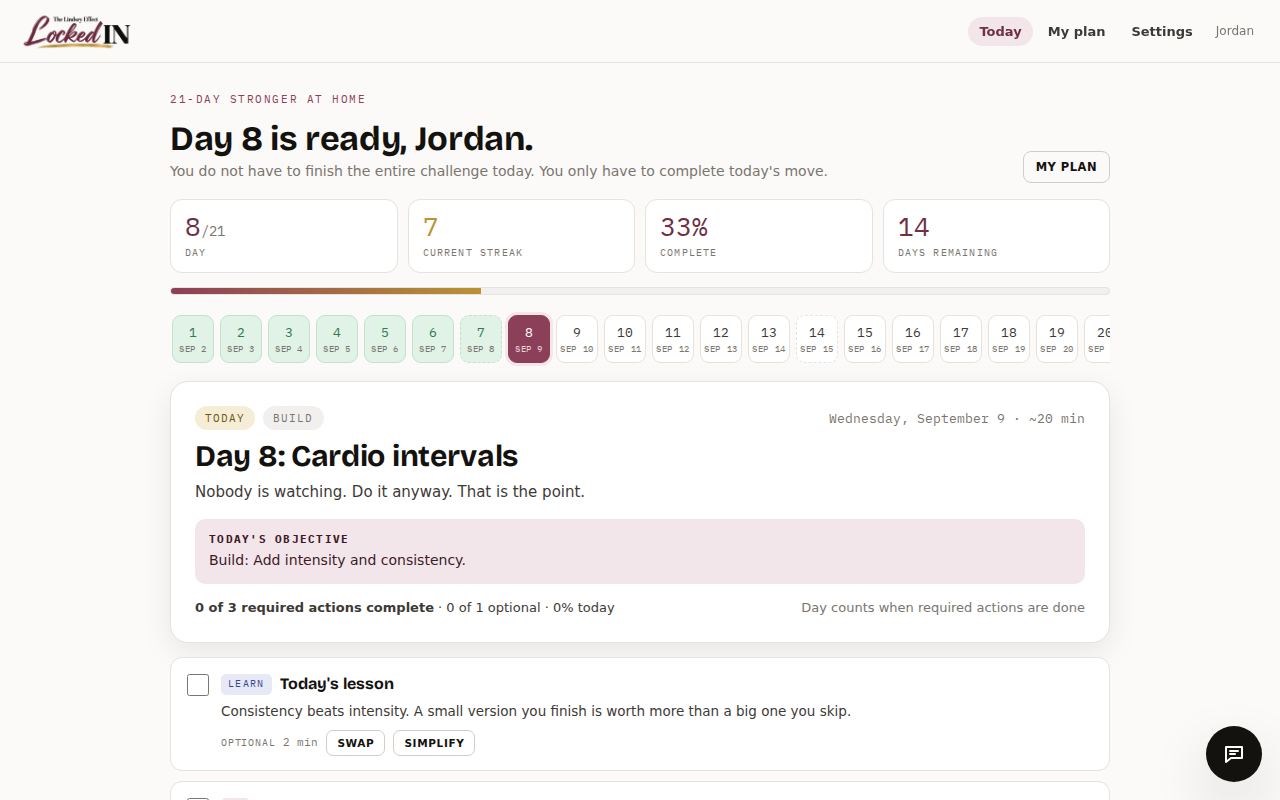
Task: Select day 15 Sep 16 tile
Action: (x=865, y=339)
